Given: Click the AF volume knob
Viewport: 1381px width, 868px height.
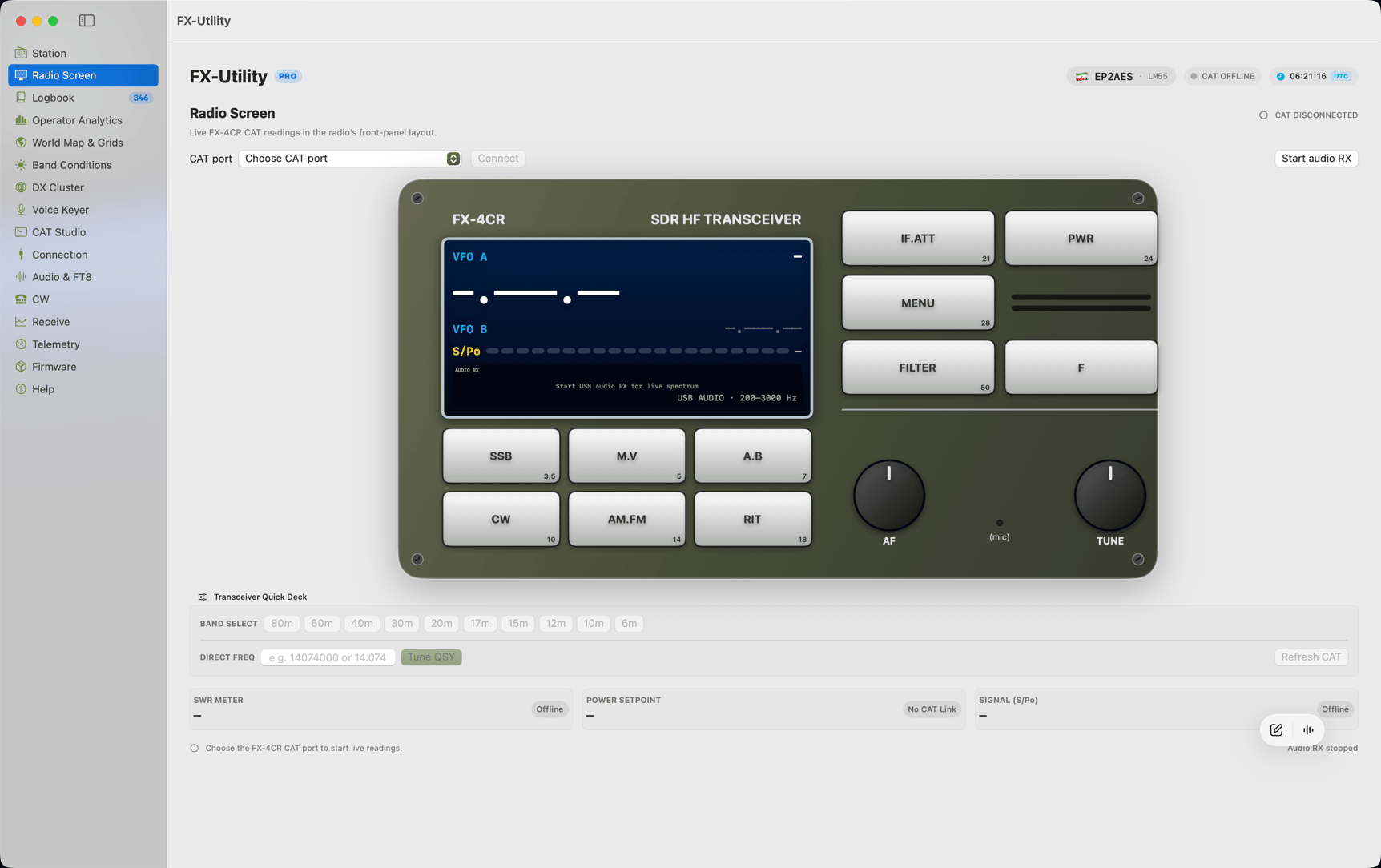Looking at the screenshot, I should click(x=889, y=496).
